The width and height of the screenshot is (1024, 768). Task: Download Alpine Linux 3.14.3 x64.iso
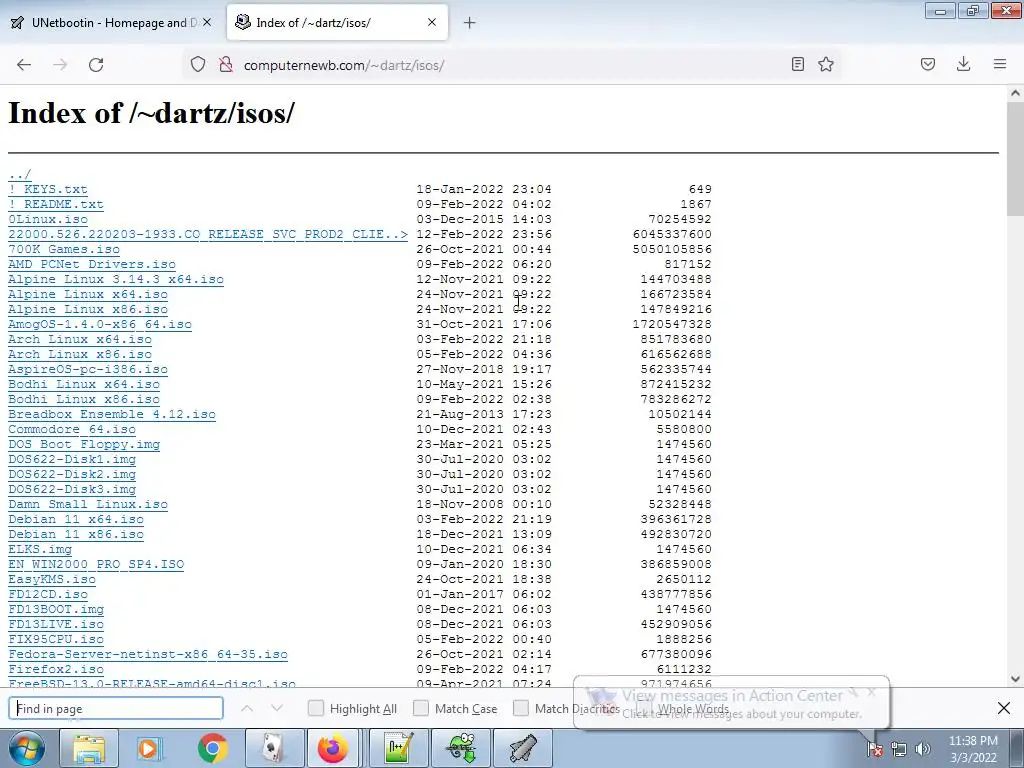pyautogui.click(x=116, y=280)
